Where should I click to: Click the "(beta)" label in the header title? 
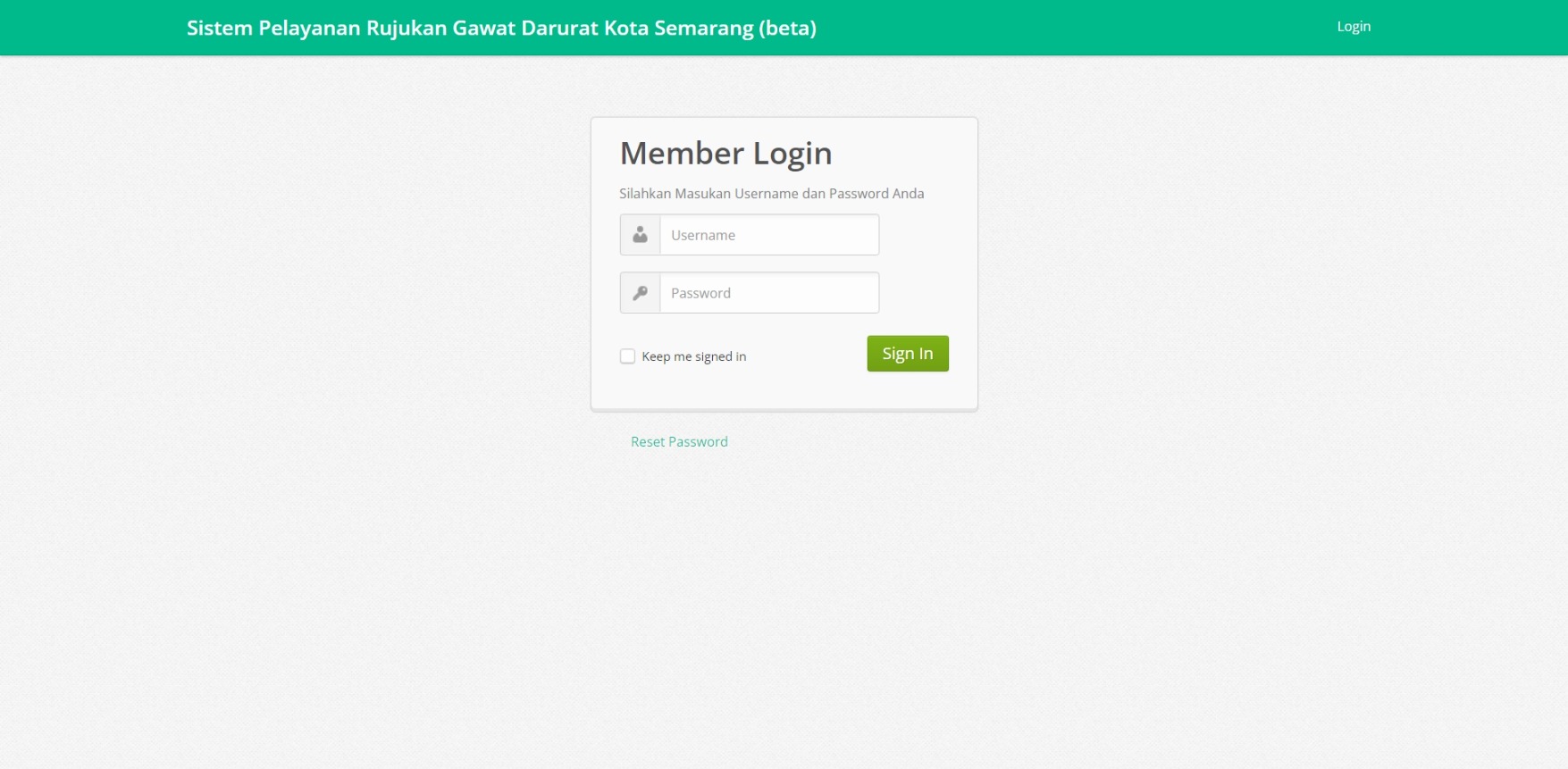click(787, 28)
